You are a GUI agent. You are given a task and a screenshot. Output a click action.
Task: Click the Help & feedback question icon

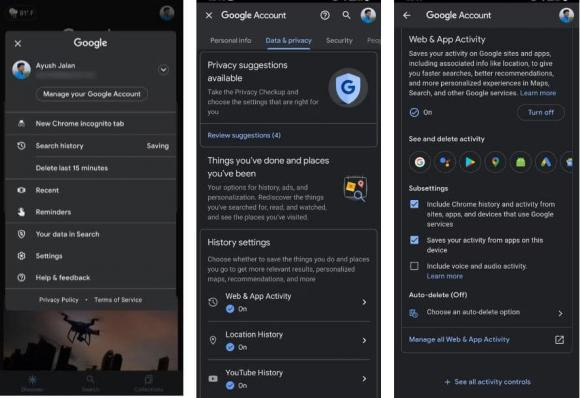21,277
